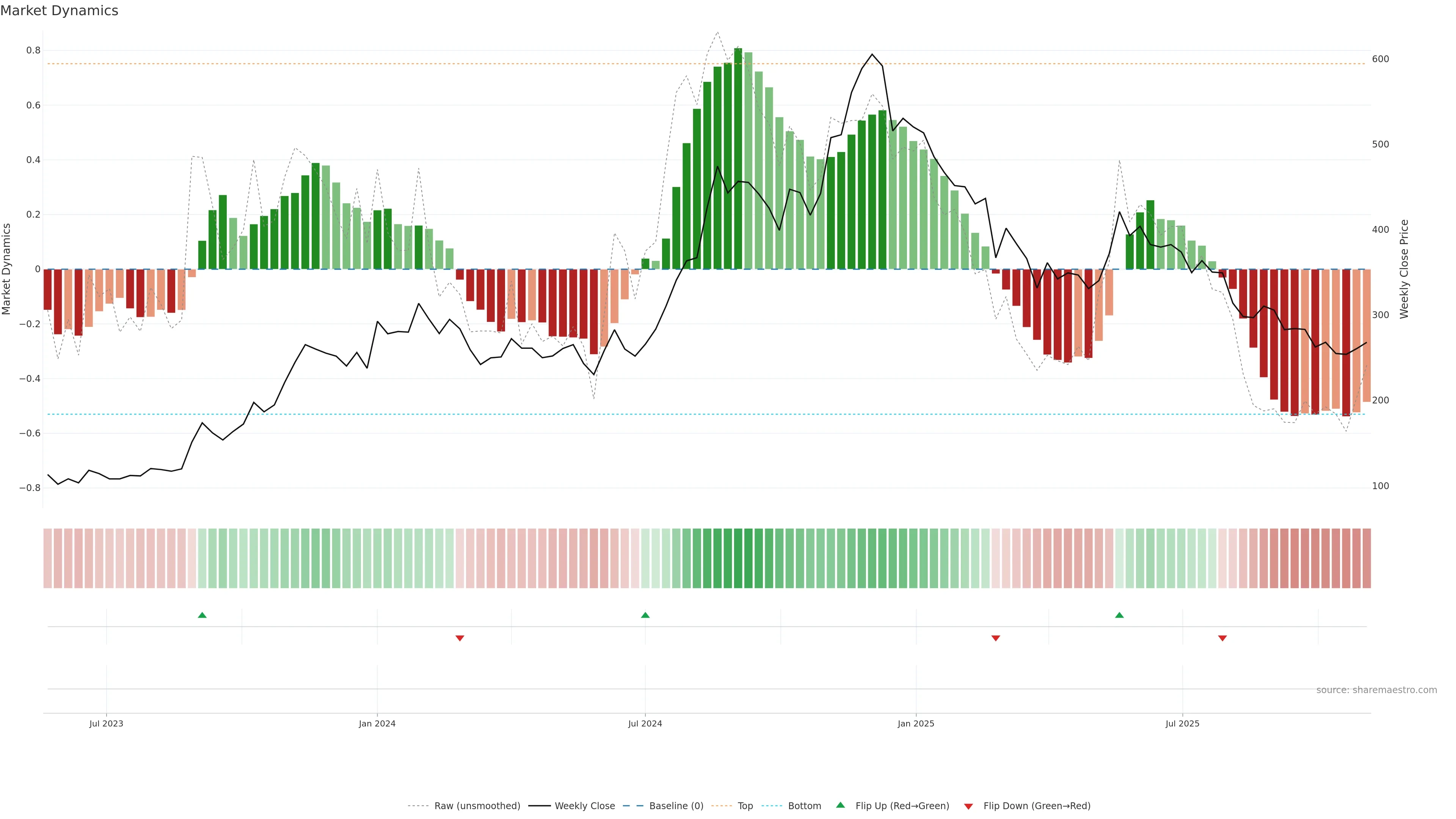This screenshot has width=1456, height=819.
Task: Click the first green Flip Up triangle marker
Action: click(x=202, y=615)
